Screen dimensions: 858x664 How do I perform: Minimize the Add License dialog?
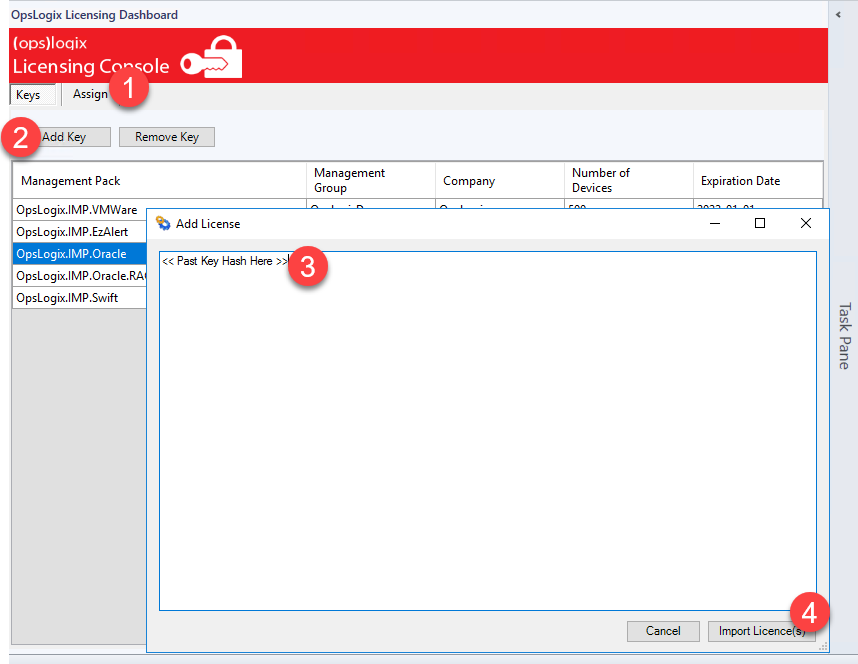715,223
